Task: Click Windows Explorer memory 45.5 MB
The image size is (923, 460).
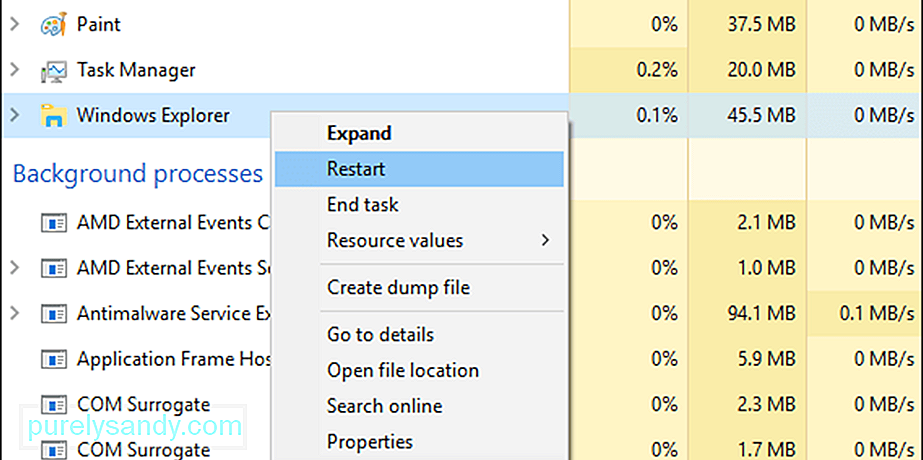Action: tap(761, 115)
